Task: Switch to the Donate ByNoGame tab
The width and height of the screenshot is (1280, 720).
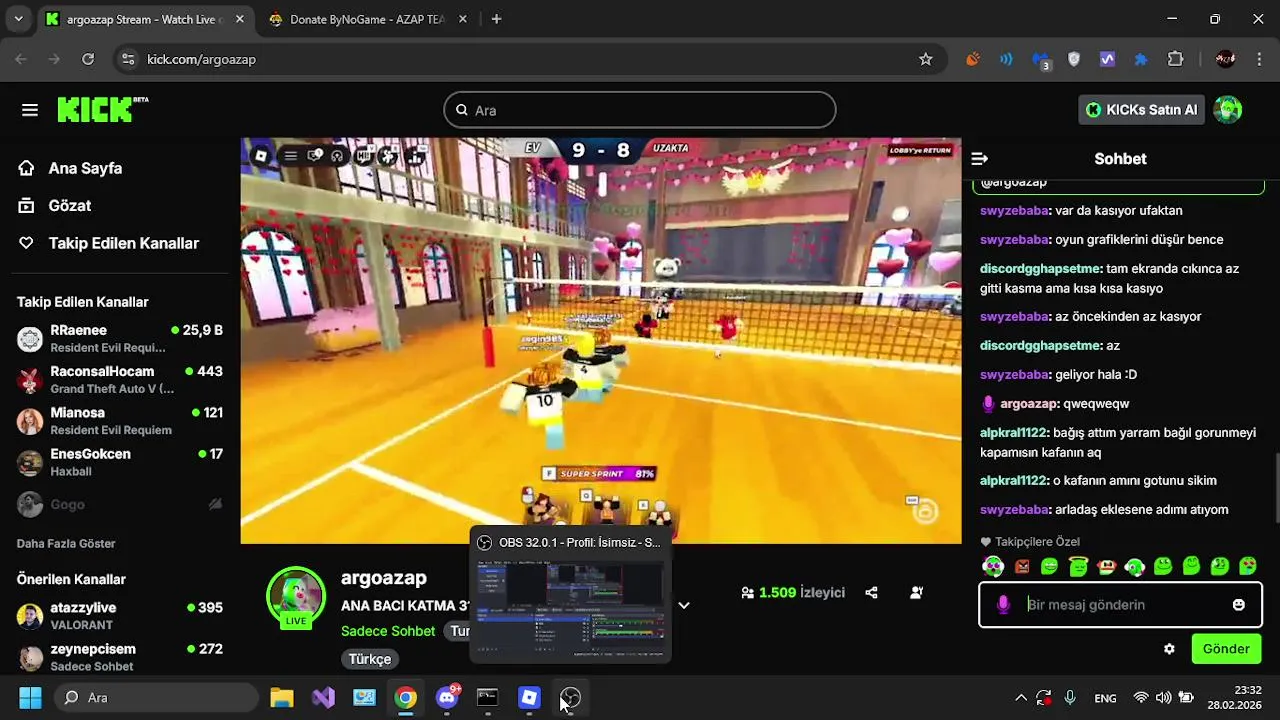Action: pyautogui.click(x=366, y=19)
